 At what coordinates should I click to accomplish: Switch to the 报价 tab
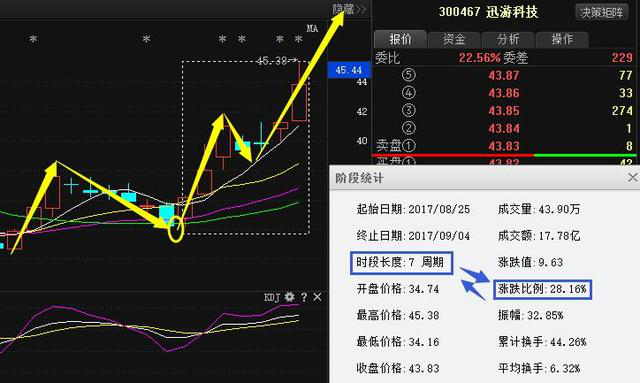[x=400, y=39]
